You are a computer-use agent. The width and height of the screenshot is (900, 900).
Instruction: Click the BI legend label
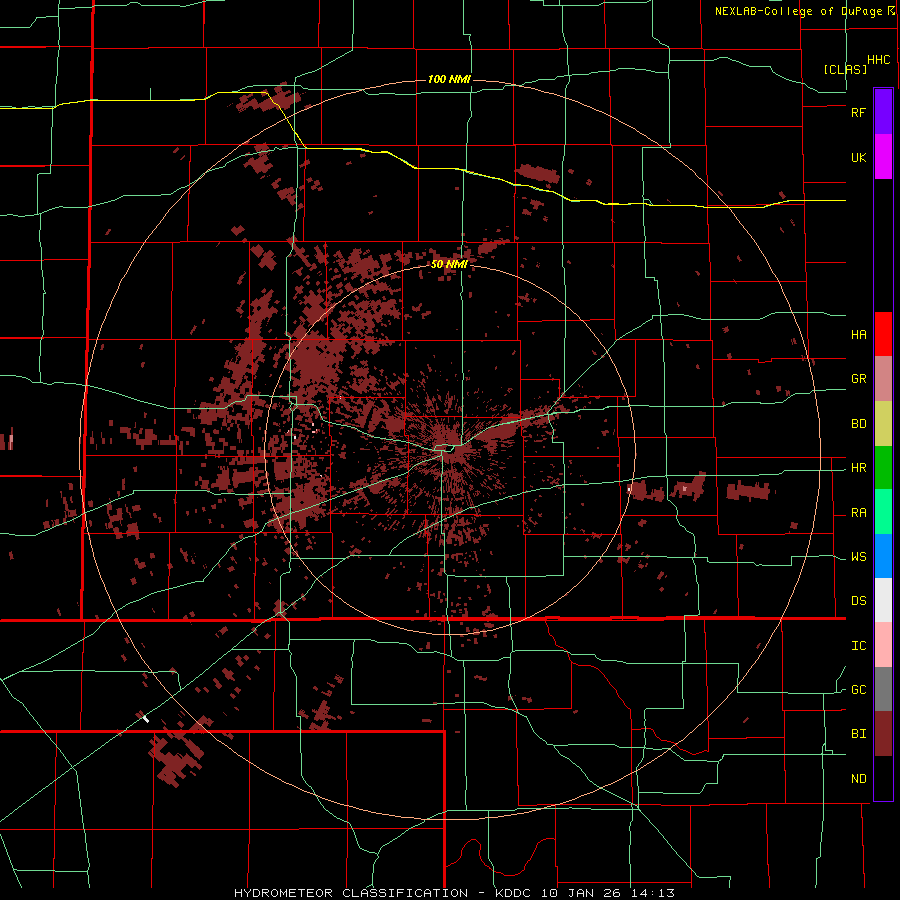tap(858, 734)
